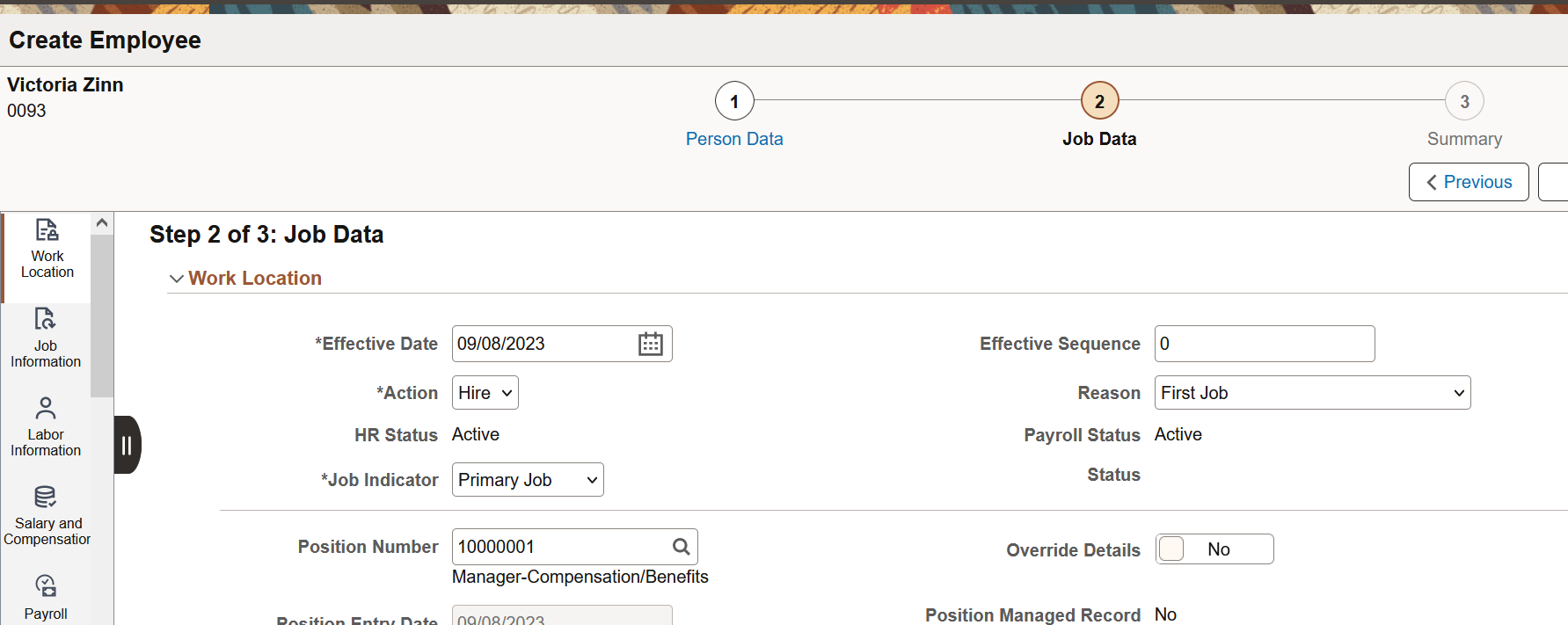Jump to step 3 Summary
This screenshot has height=625, width=1568.
tap(1464, 102)
